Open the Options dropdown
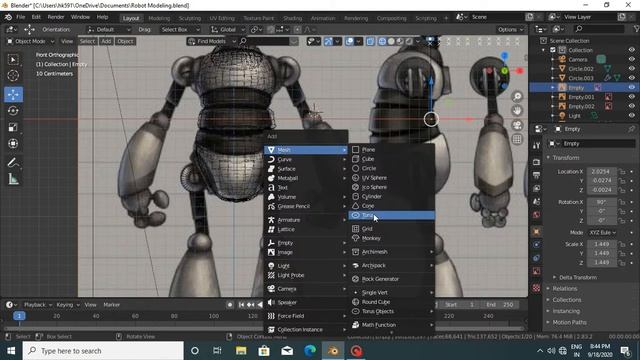This screenshot has width=640, height=360. click(x=510, y=29)
